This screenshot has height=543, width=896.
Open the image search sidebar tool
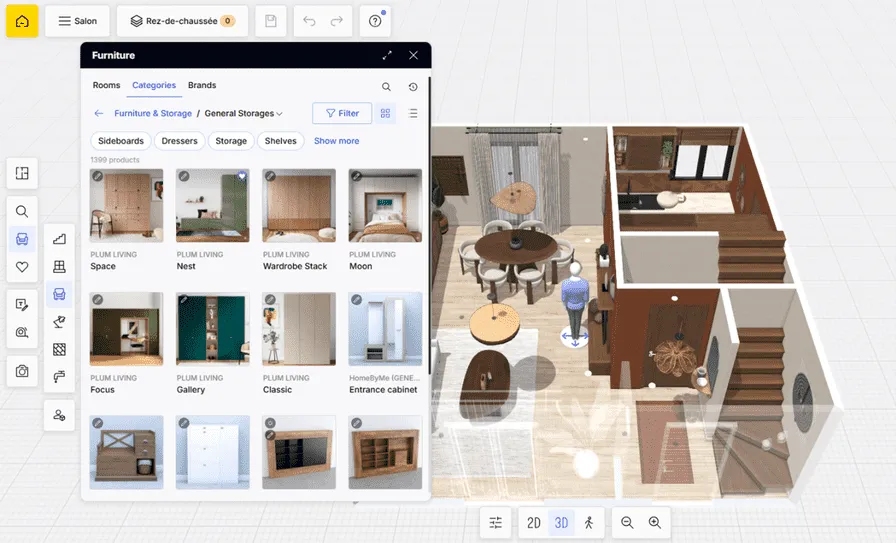pos(22,332)
